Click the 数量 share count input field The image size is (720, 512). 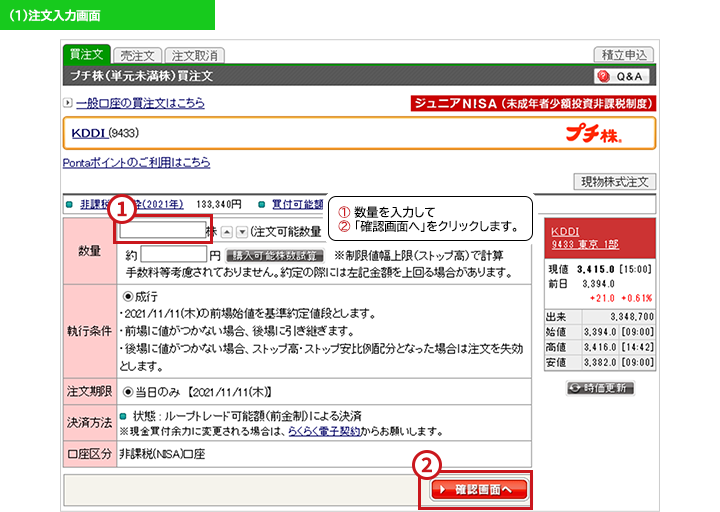coord(163,231)
